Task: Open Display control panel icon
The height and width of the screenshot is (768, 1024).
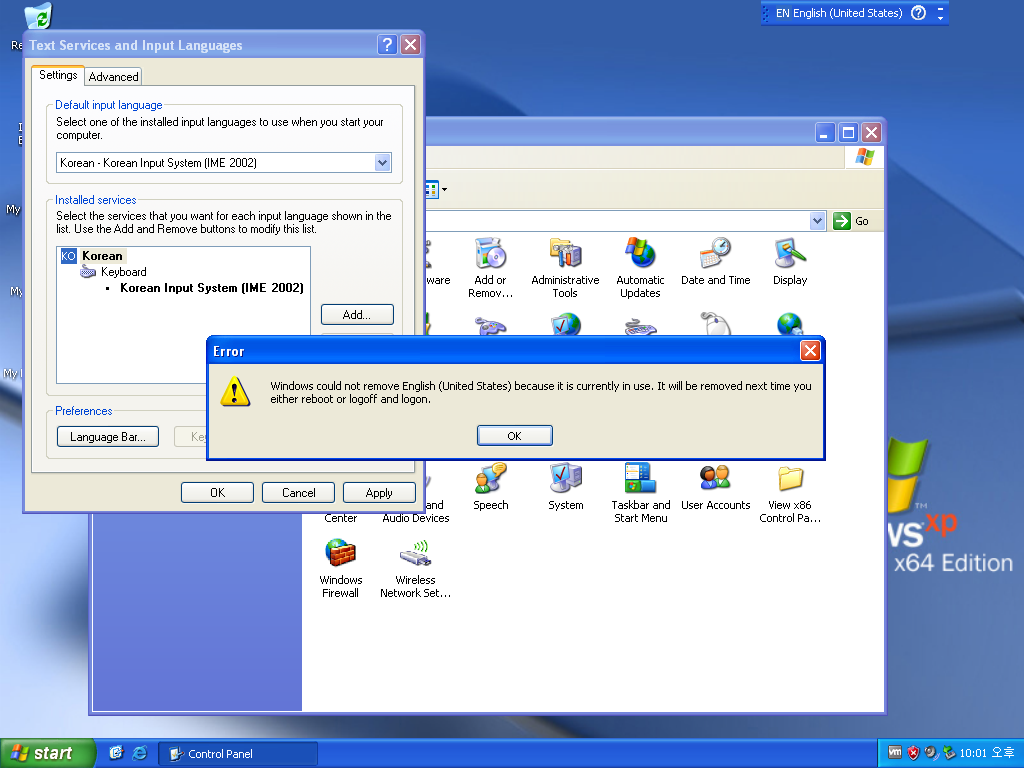Action: click(x=790, y=261)
